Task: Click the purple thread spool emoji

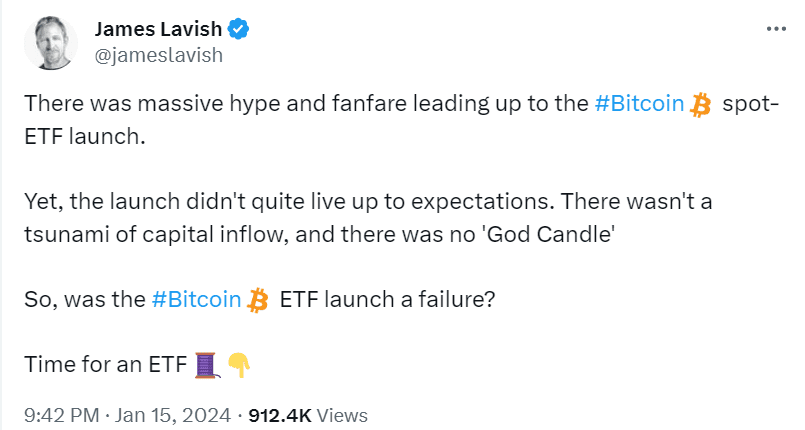Action: [x=208, y=364]
